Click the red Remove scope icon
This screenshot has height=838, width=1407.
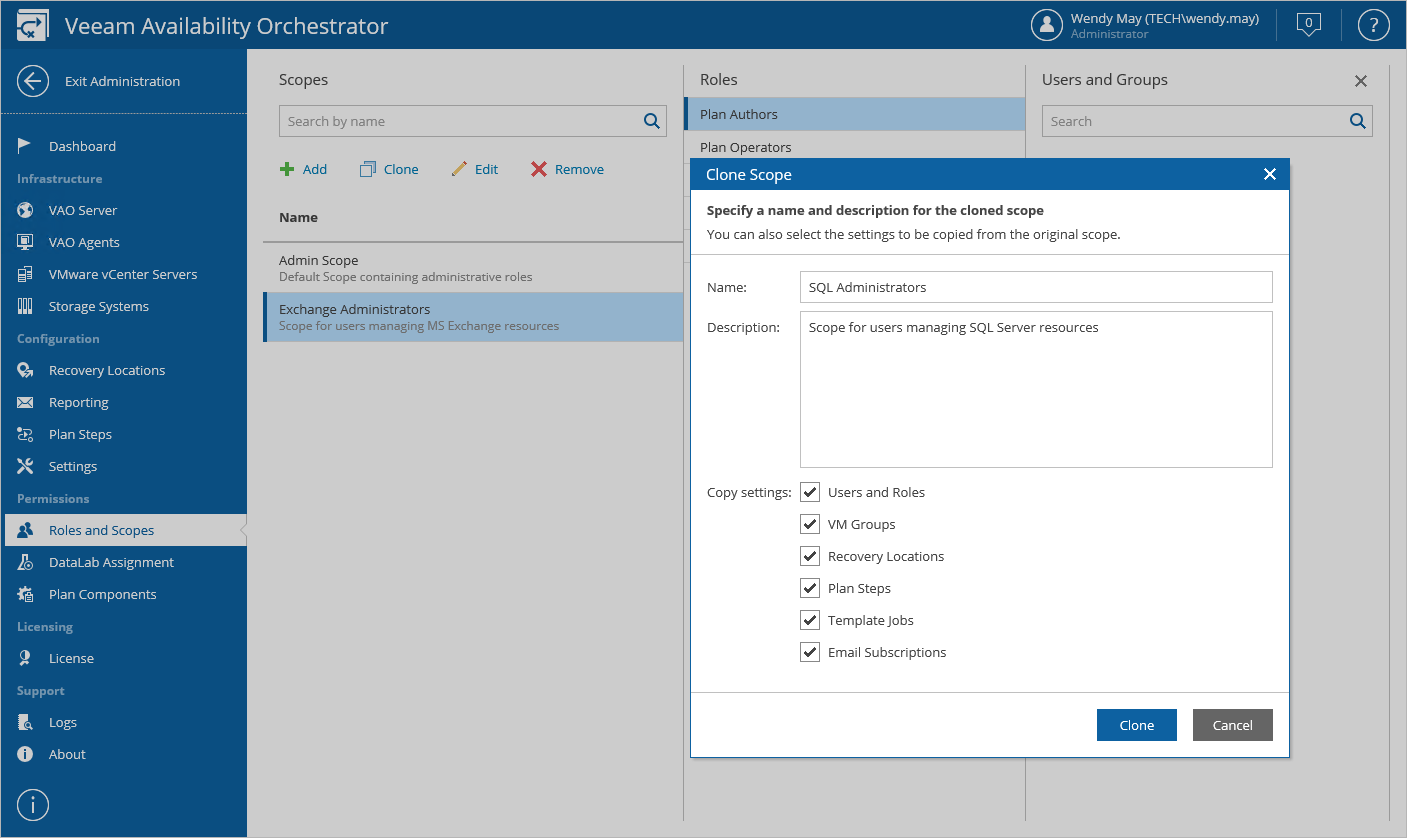[539, 169]
